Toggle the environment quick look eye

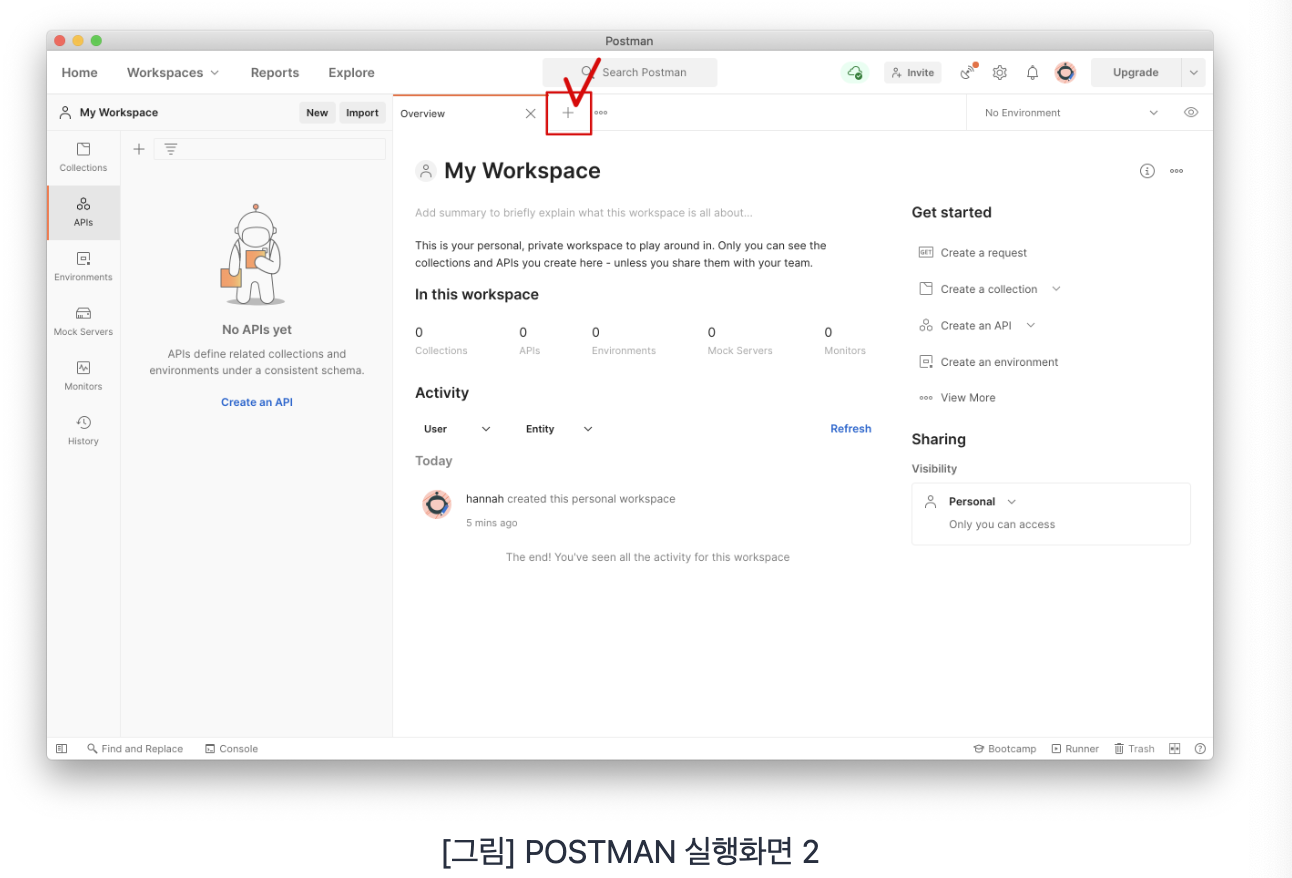pyautogui.click(x=1191, y=113)
